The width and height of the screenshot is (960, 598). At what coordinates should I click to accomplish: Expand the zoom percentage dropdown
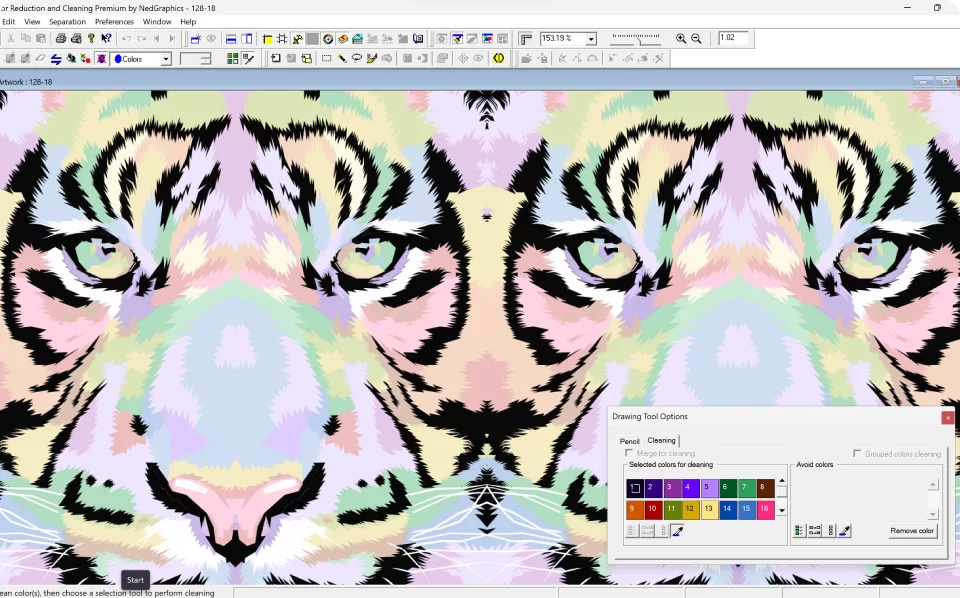[591, 39]
